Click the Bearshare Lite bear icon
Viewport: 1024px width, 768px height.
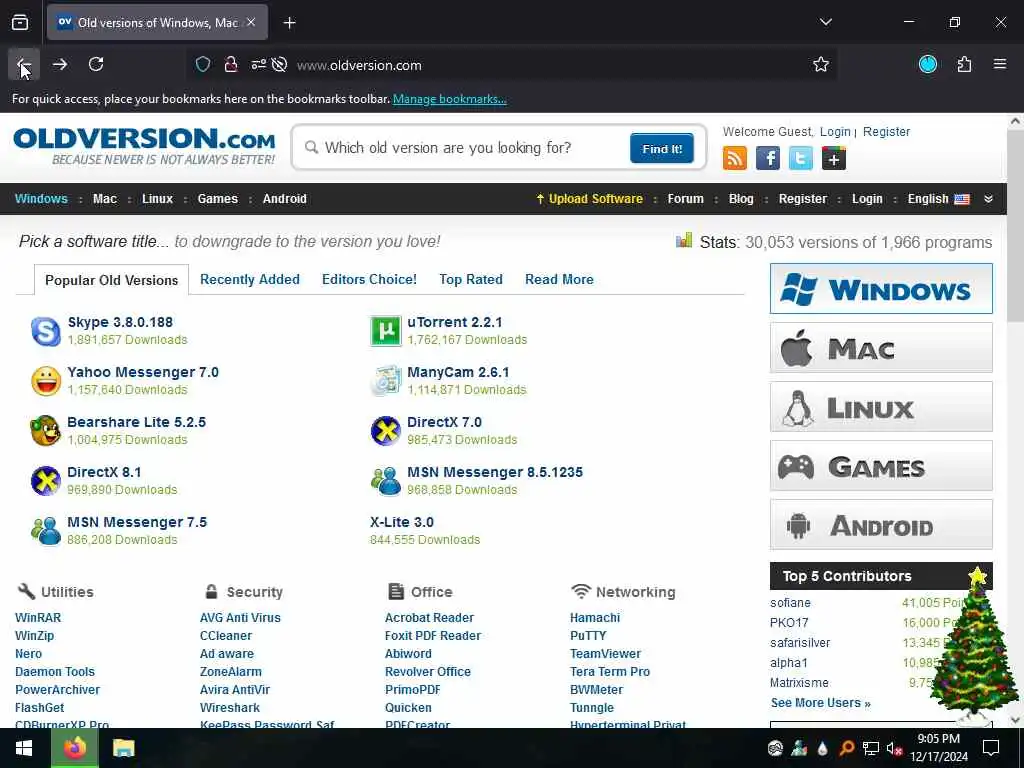coord(46,431)
